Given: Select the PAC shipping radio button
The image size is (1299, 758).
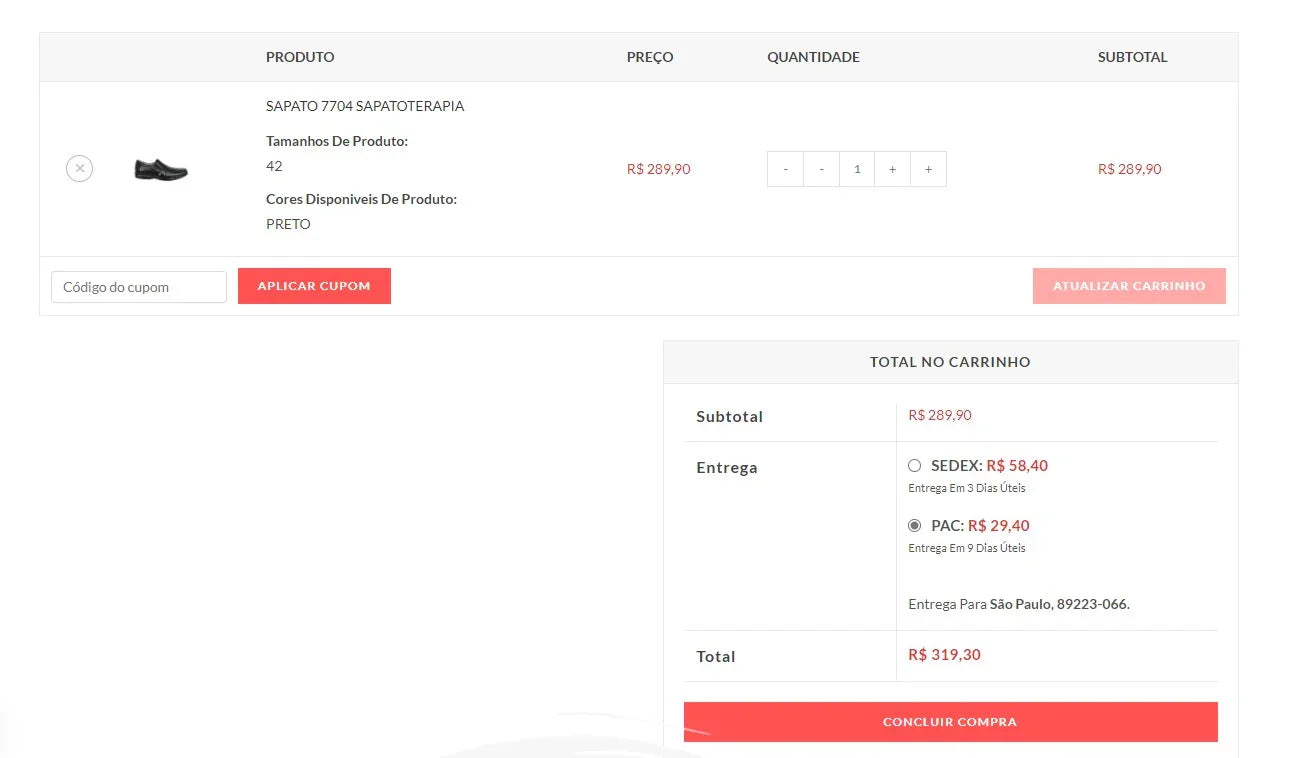Looking at the screenshot, I should [x=914, y=526].
